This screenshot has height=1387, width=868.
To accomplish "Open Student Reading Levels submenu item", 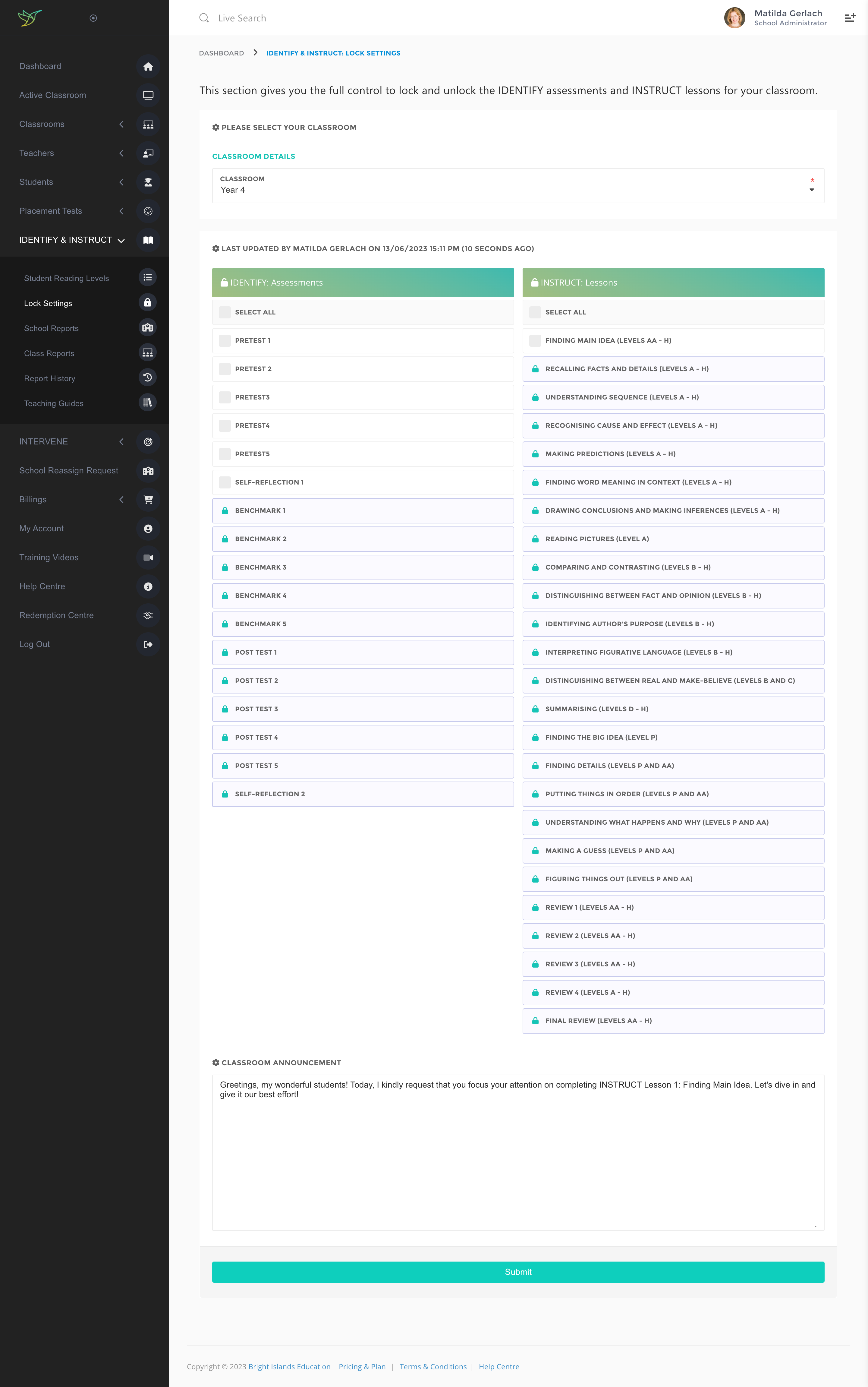I will (67, 279).
